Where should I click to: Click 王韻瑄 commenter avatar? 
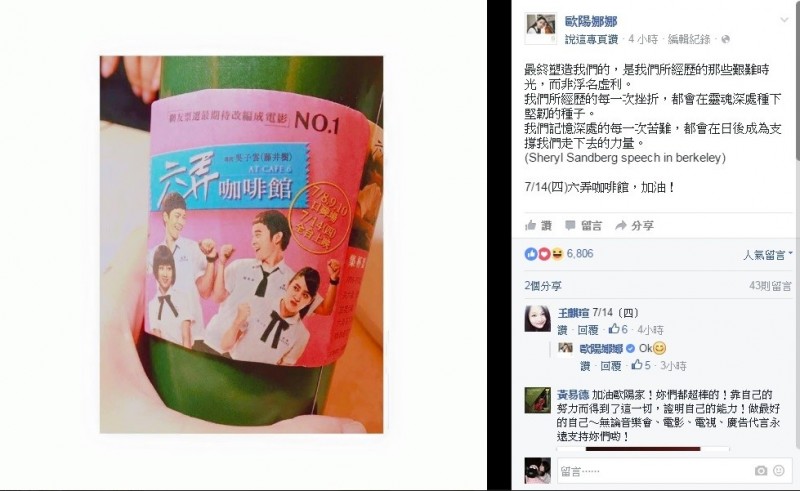(538, 318)
